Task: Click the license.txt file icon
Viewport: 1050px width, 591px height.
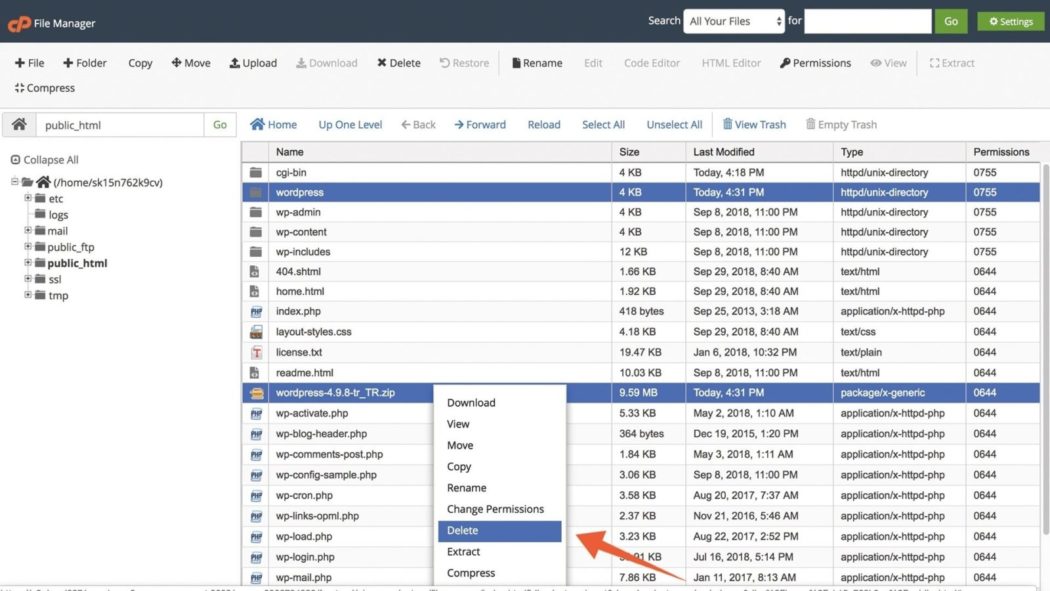Action: (x=256, y=352)
